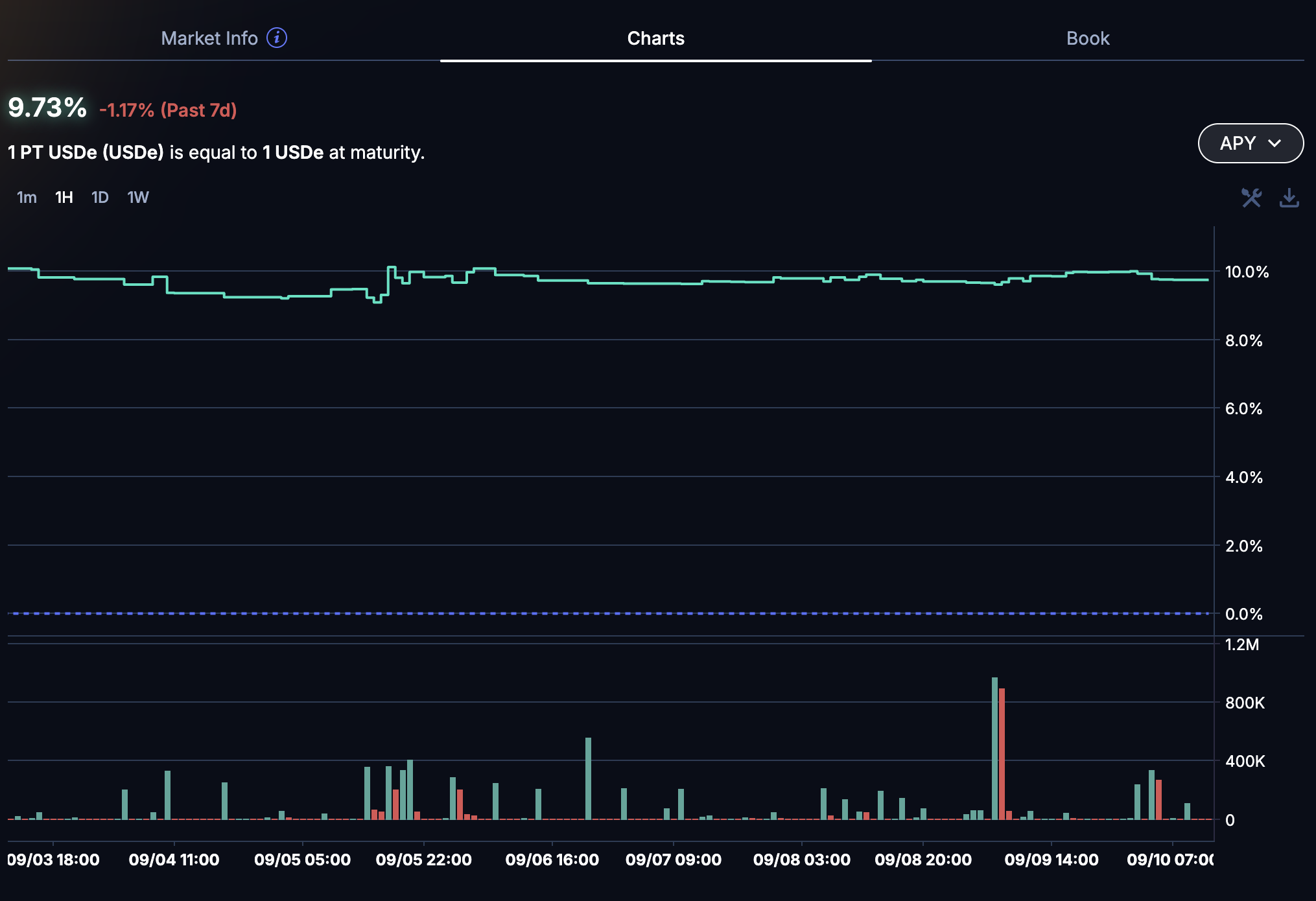Click the Market Info info icon
Screen dimensions: 1316x901
click(x=277, y=38)
